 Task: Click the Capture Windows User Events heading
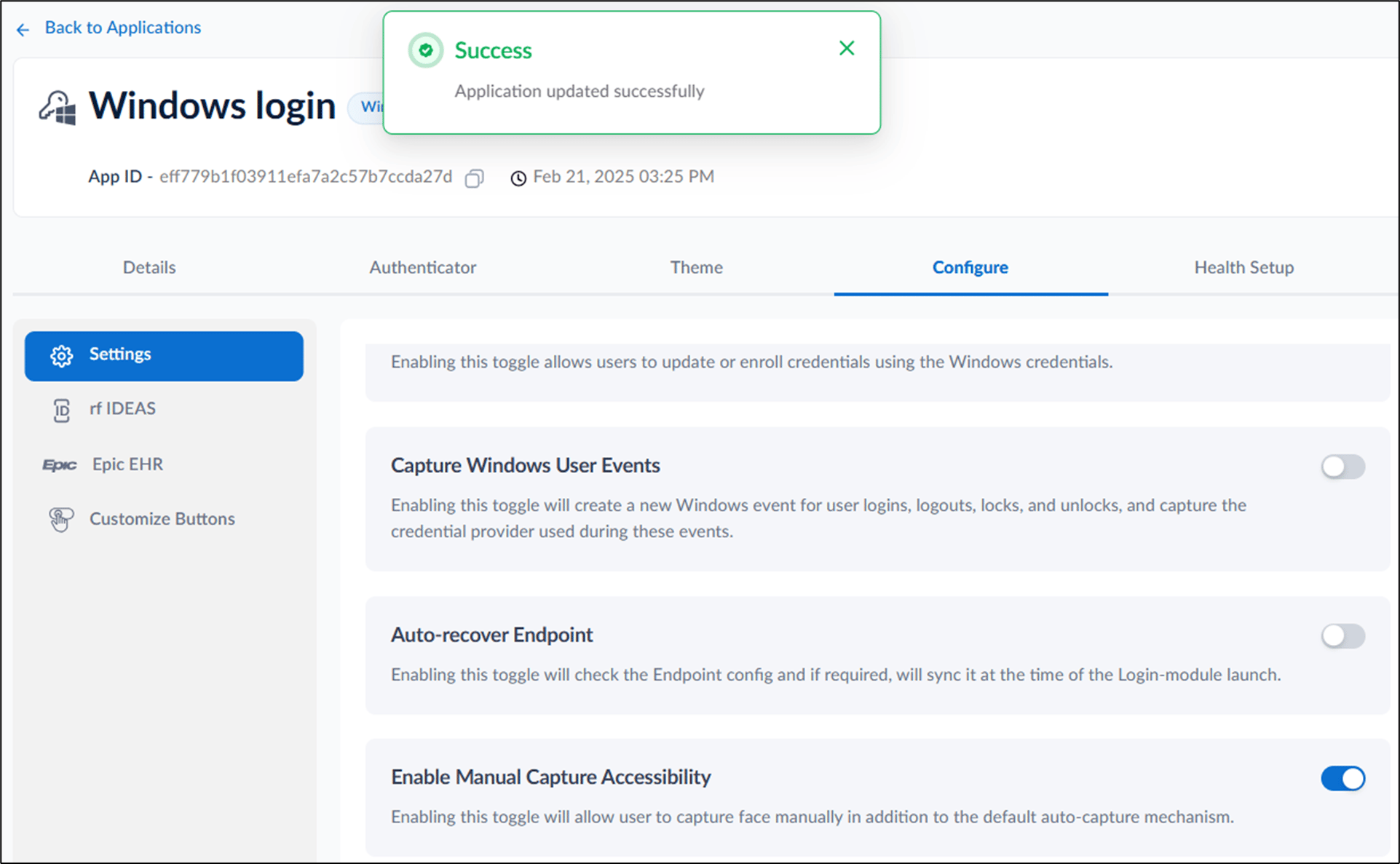click(x=526, y=465)
